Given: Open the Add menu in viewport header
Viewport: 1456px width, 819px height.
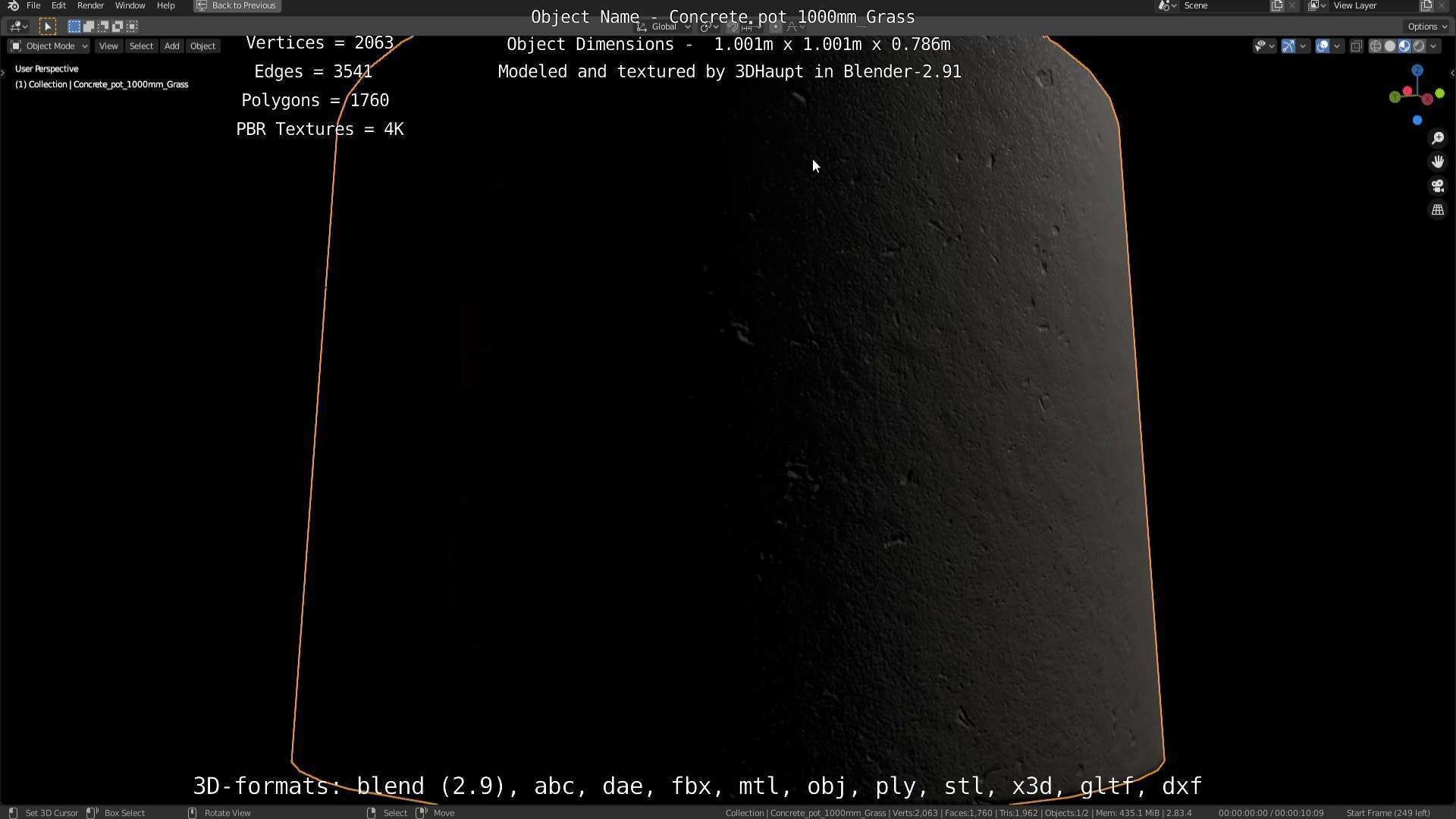Looking at the screenshot, I should 171,46.
